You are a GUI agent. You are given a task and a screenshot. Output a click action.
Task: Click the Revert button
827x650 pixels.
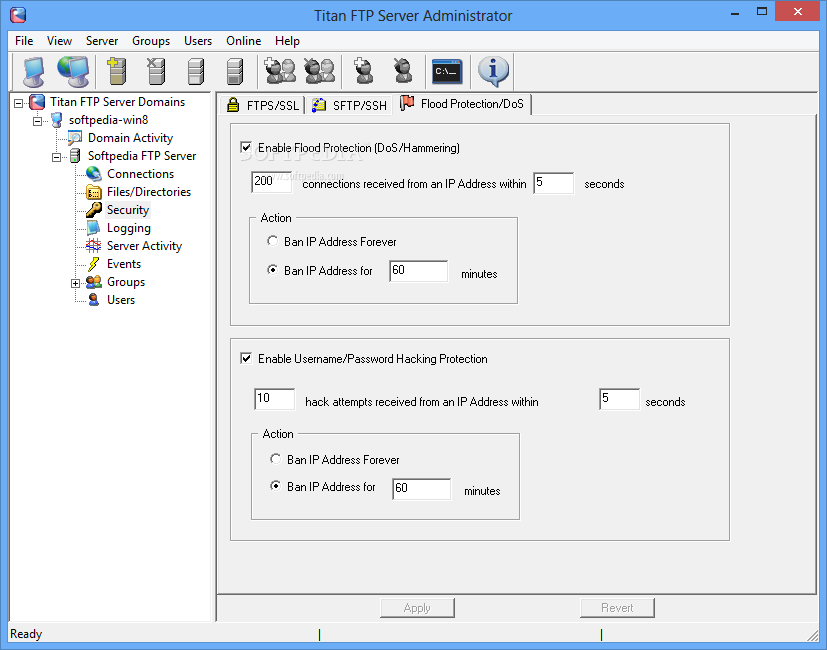(x=617, y=608)
